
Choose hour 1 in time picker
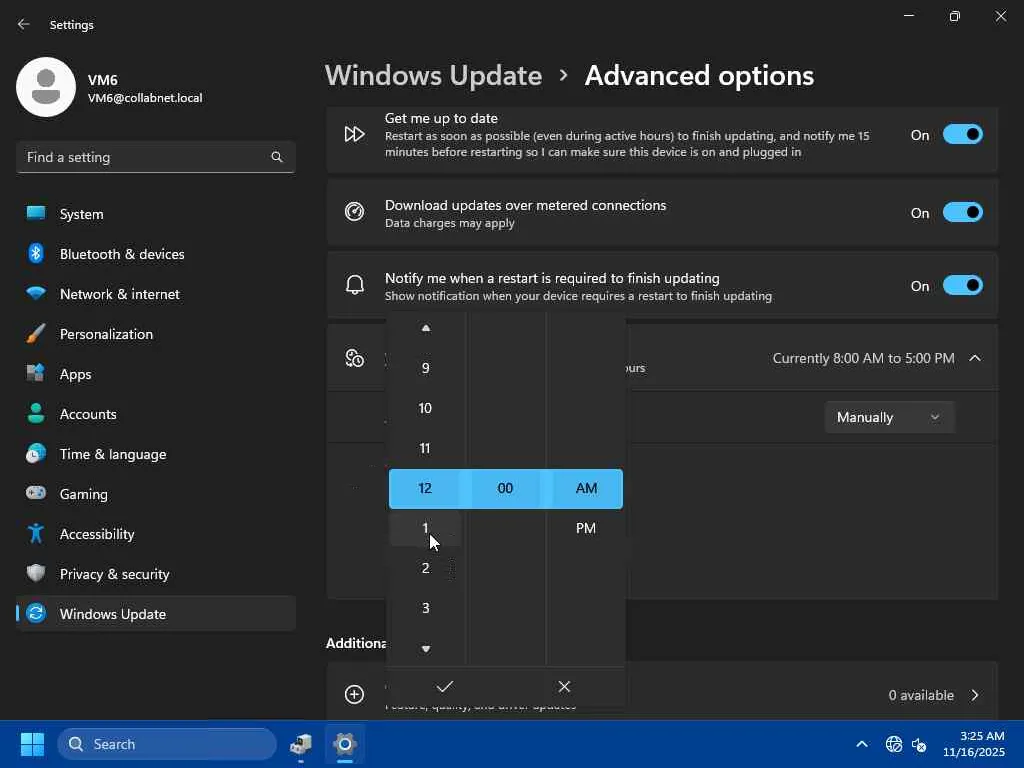(425, 528)
